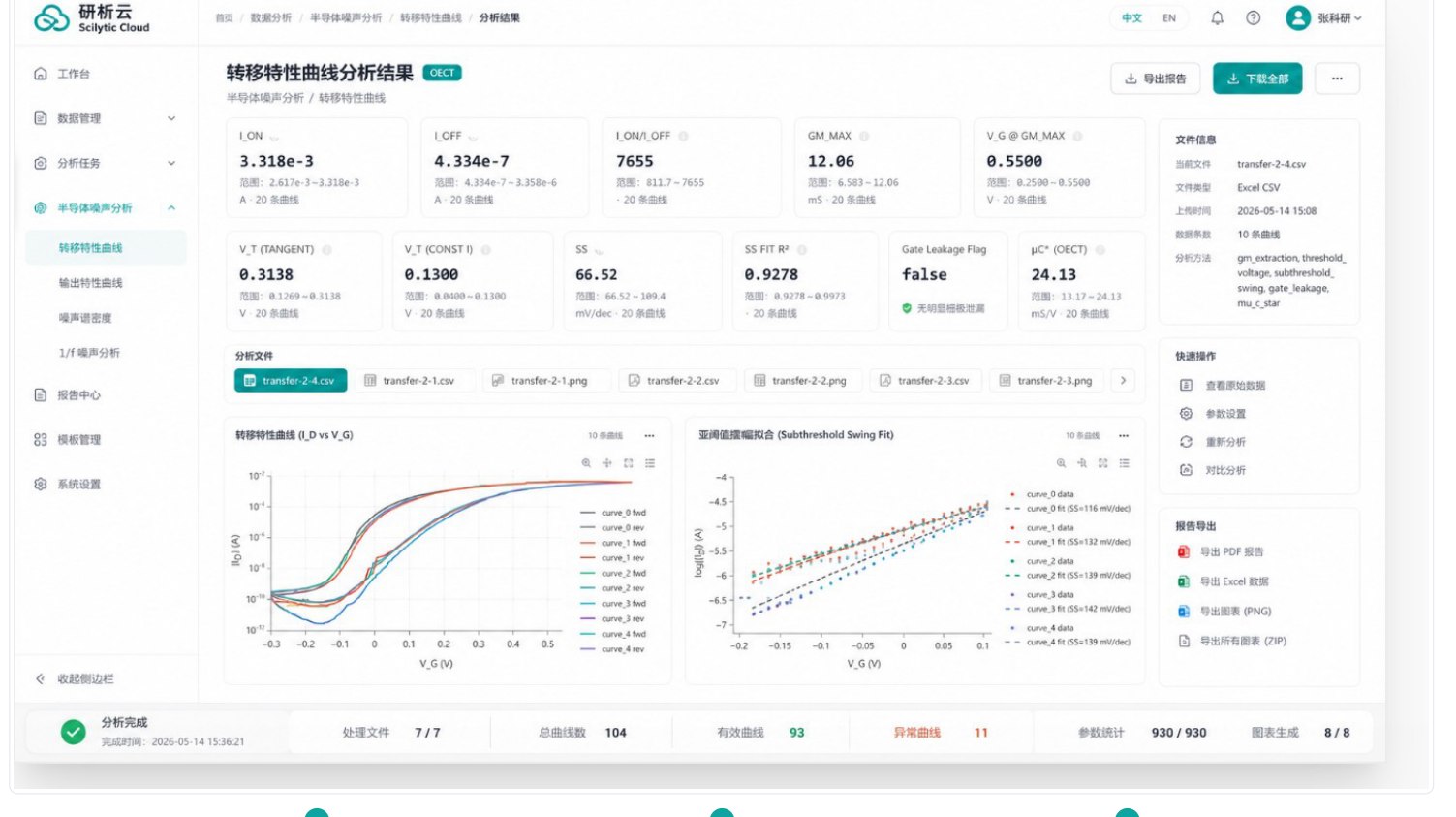Collapse the sidebar with 收起侧边栏
The image size is (1456, 817).
pyautogui.click(x=75, y=678)
